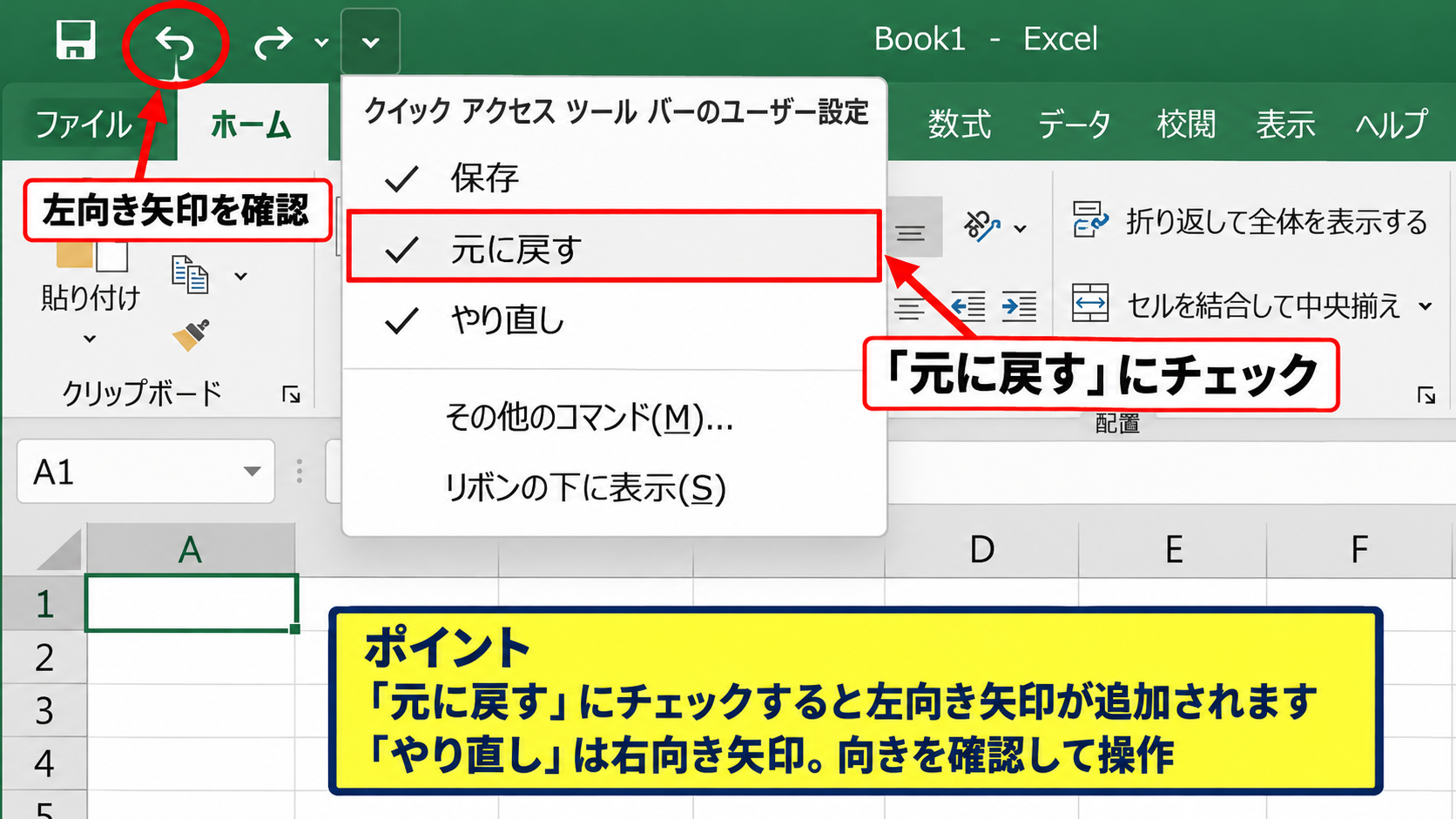Open the データ ribbon tab
Viewport: 1456px width, 819px height.
tap(1075, 124)
